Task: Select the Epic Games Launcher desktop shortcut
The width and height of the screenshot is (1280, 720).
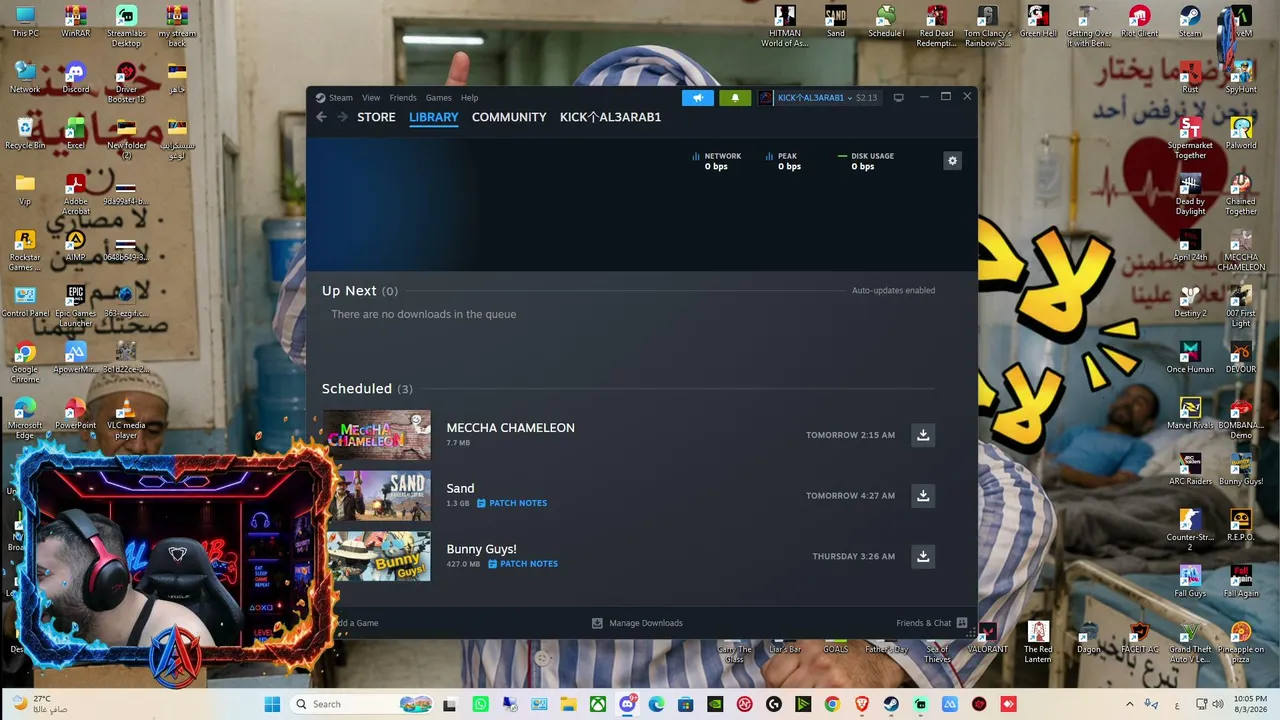Action: tap(76, 306)
